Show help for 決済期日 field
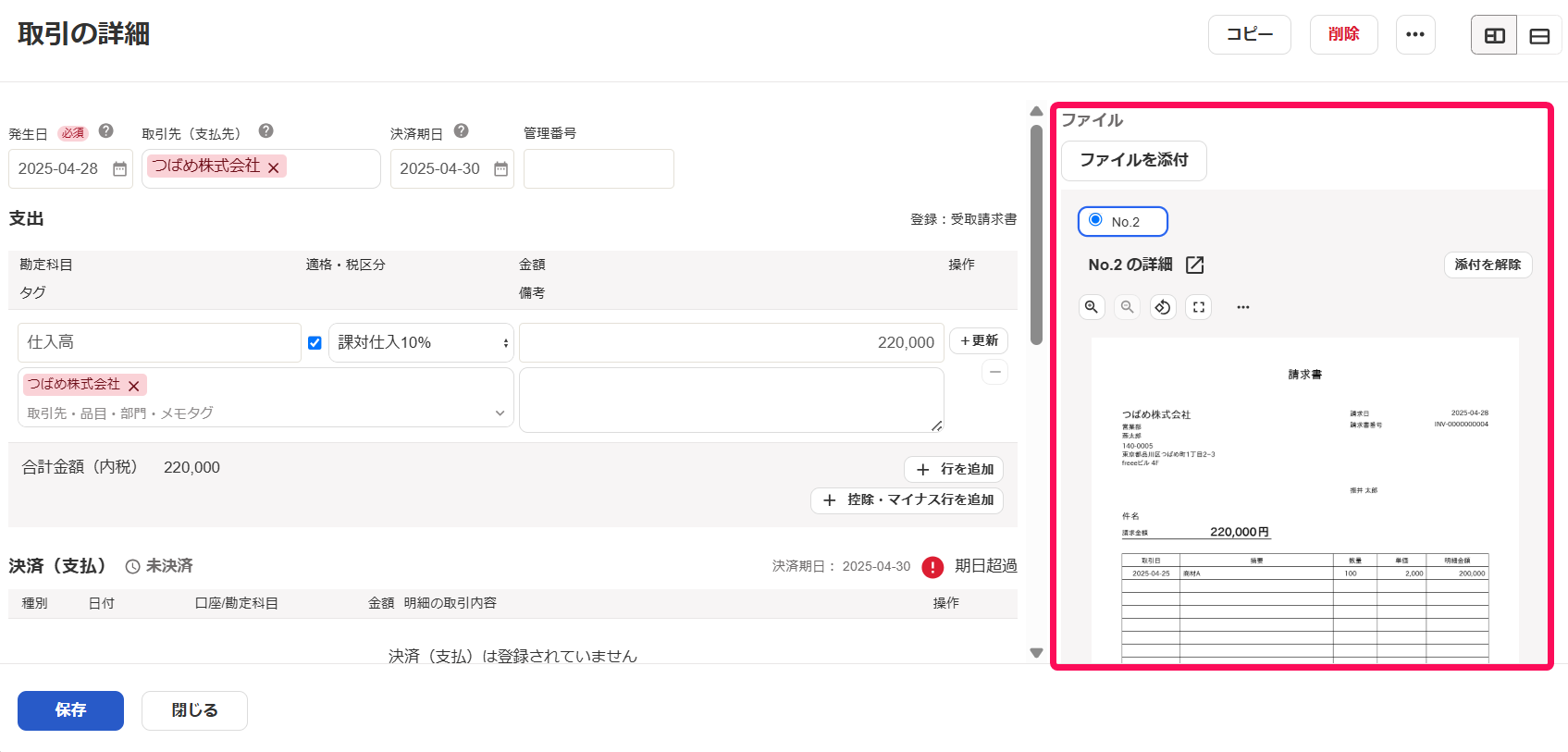 coord(462,131)
